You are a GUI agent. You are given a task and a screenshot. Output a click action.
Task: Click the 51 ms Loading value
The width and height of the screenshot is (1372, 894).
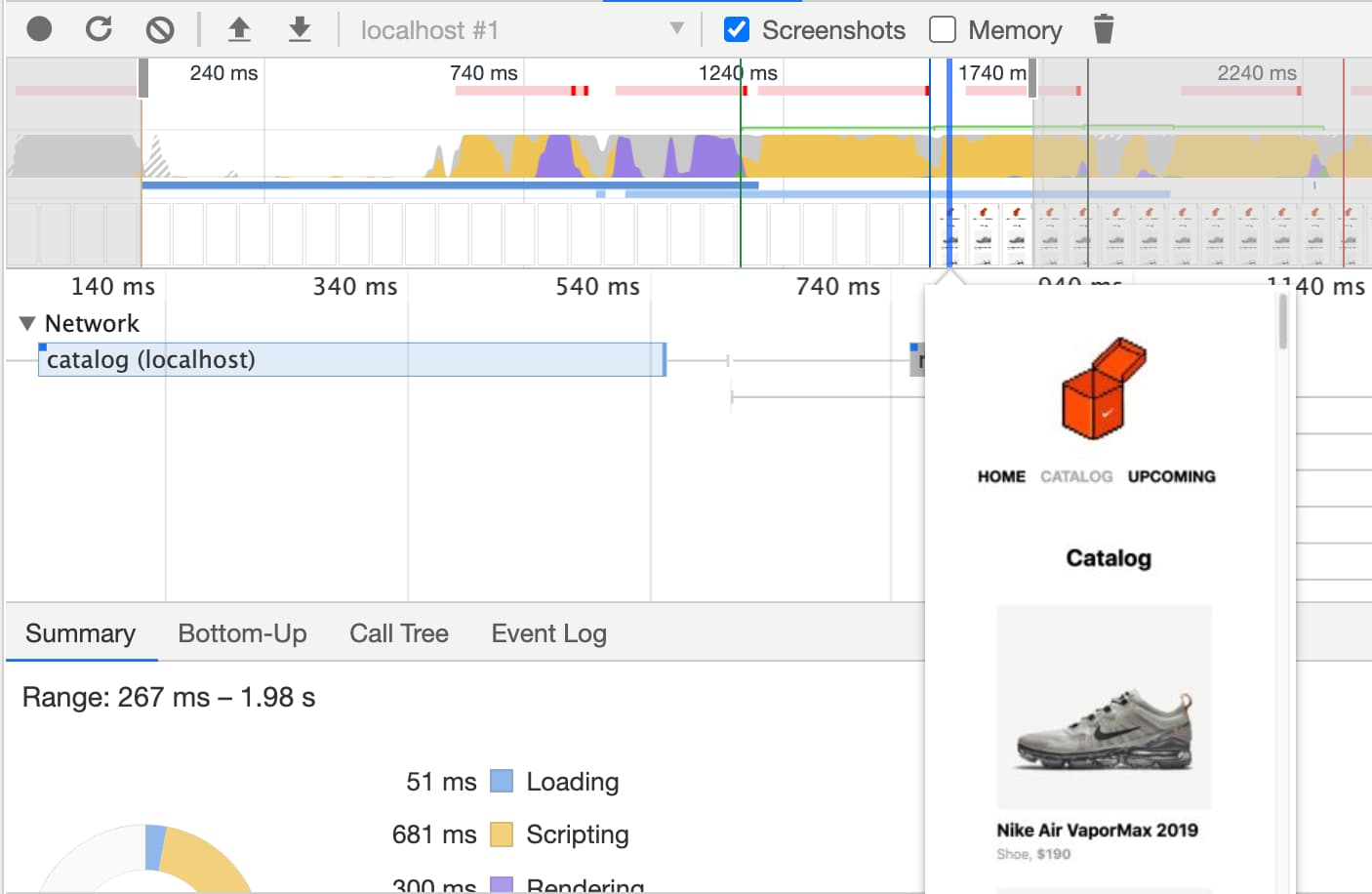coord(441,781)
